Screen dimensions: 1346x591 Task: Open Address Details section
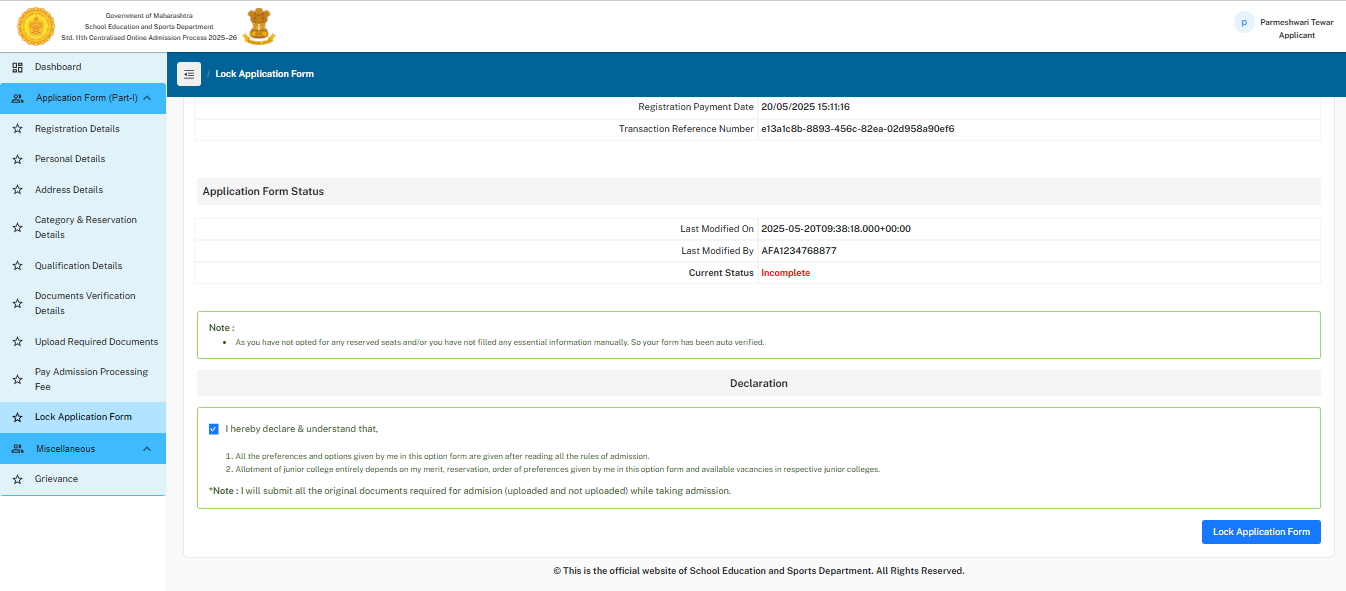(69, 190)
